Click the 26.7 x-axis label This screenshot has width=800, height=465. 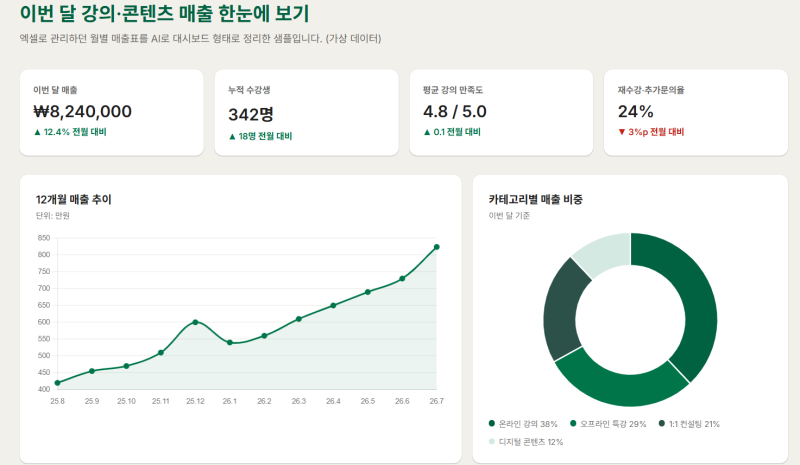pos(437,401)
